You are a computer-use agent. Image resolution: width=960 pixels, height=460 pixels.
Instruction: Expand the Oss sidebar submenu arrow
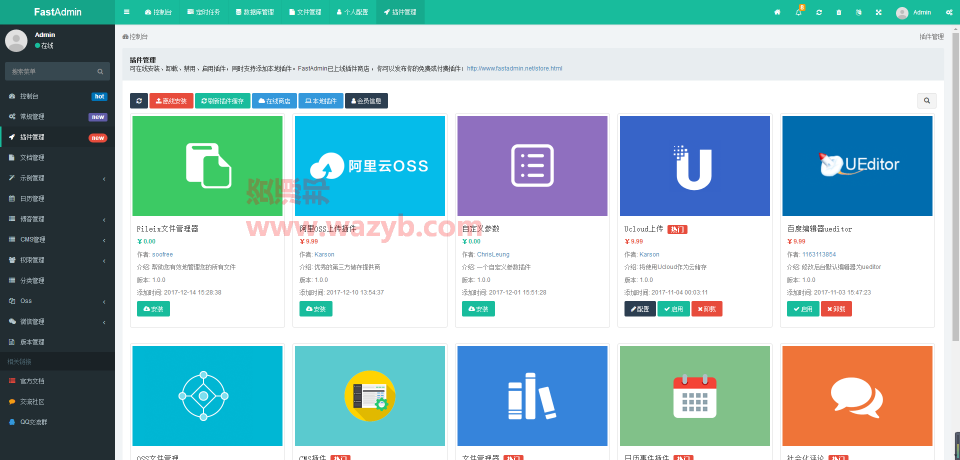[104, 301]
